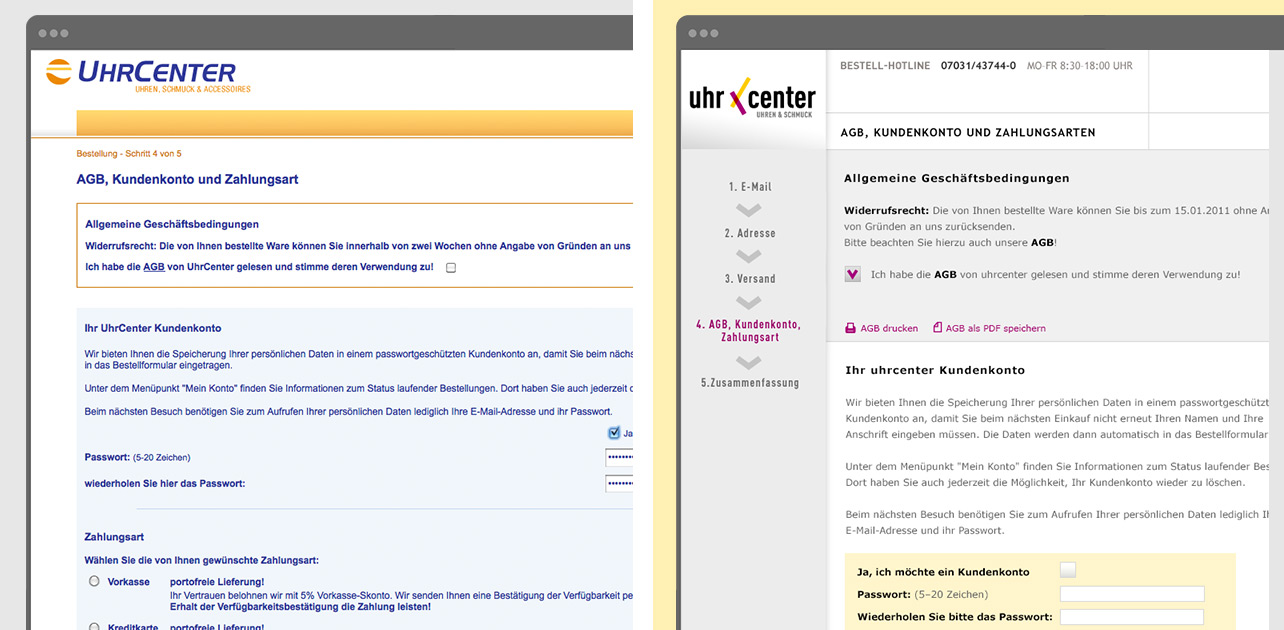Viewport: 1284px width, 630px height.
Task: Click the 'Wiederholen Sie bitte das Passwort' field
Action: (1132, 617)
